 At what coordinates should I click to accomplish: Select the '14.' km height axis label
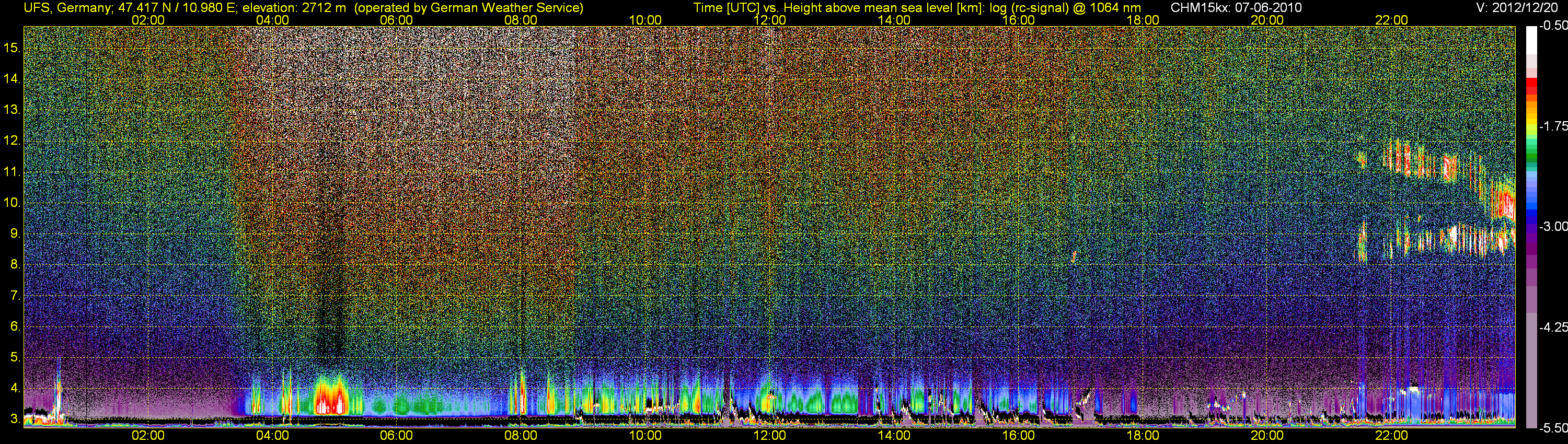[12, 78]
